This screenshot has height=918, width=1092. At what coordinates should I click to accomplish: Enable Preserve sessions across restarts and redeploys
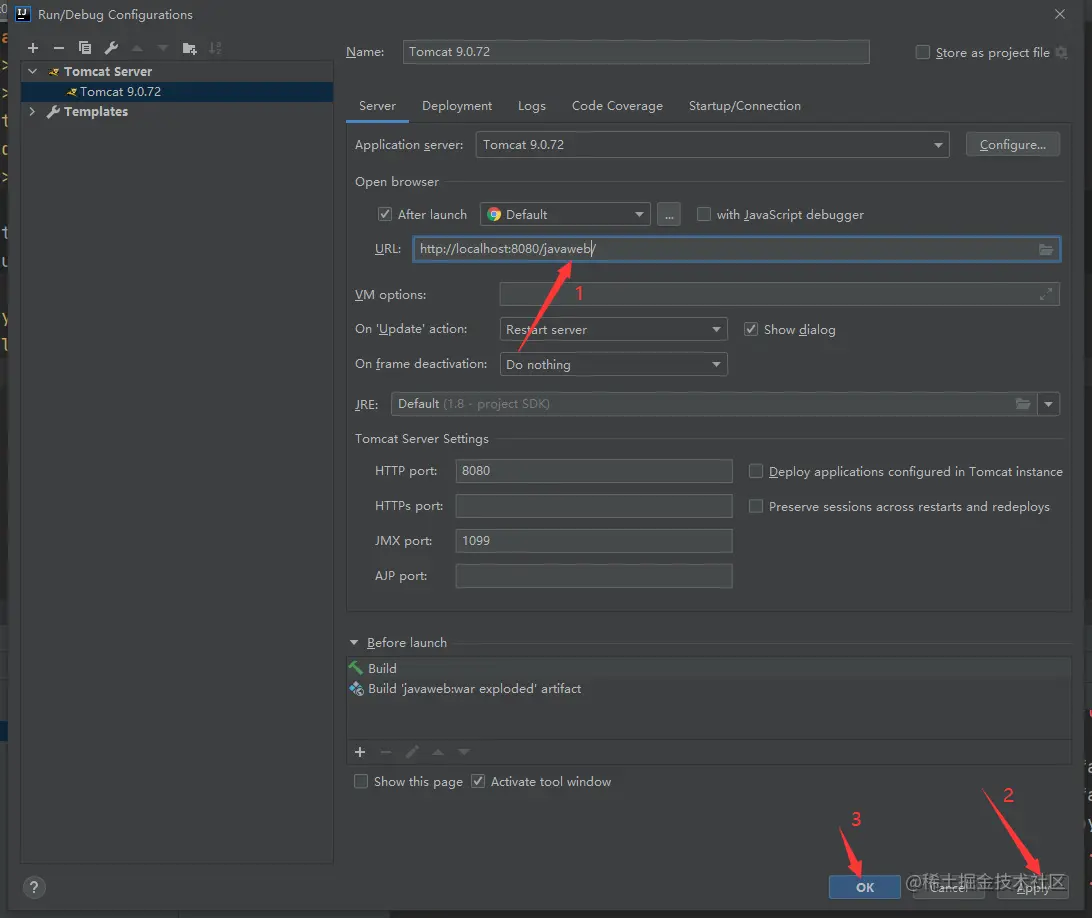pyautogui.click(x=756, y=506)
